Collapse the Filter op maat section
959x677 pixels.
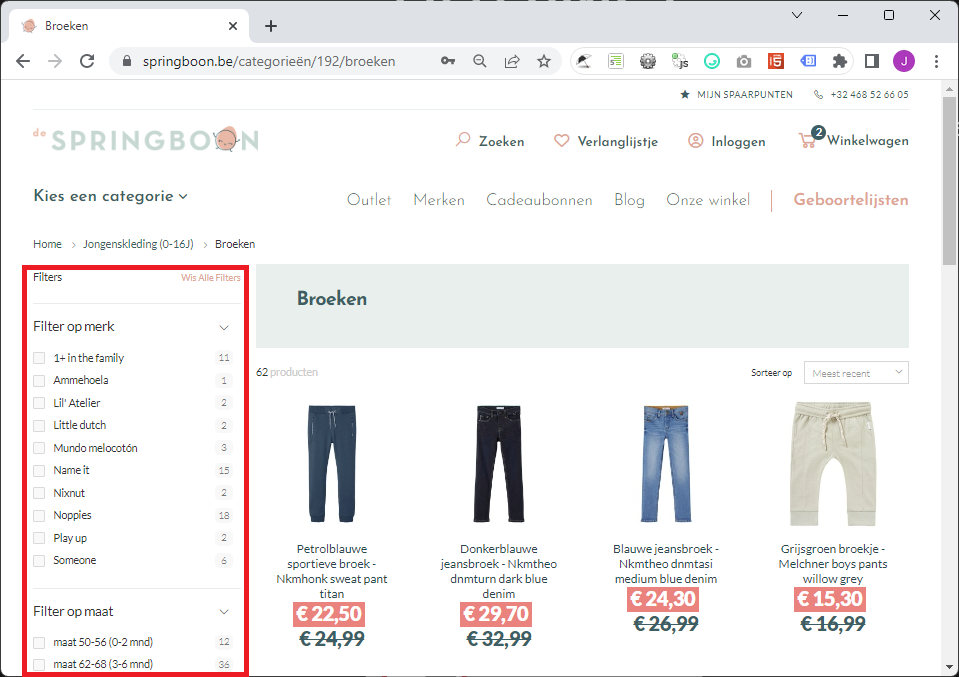(x=224, y=612)
